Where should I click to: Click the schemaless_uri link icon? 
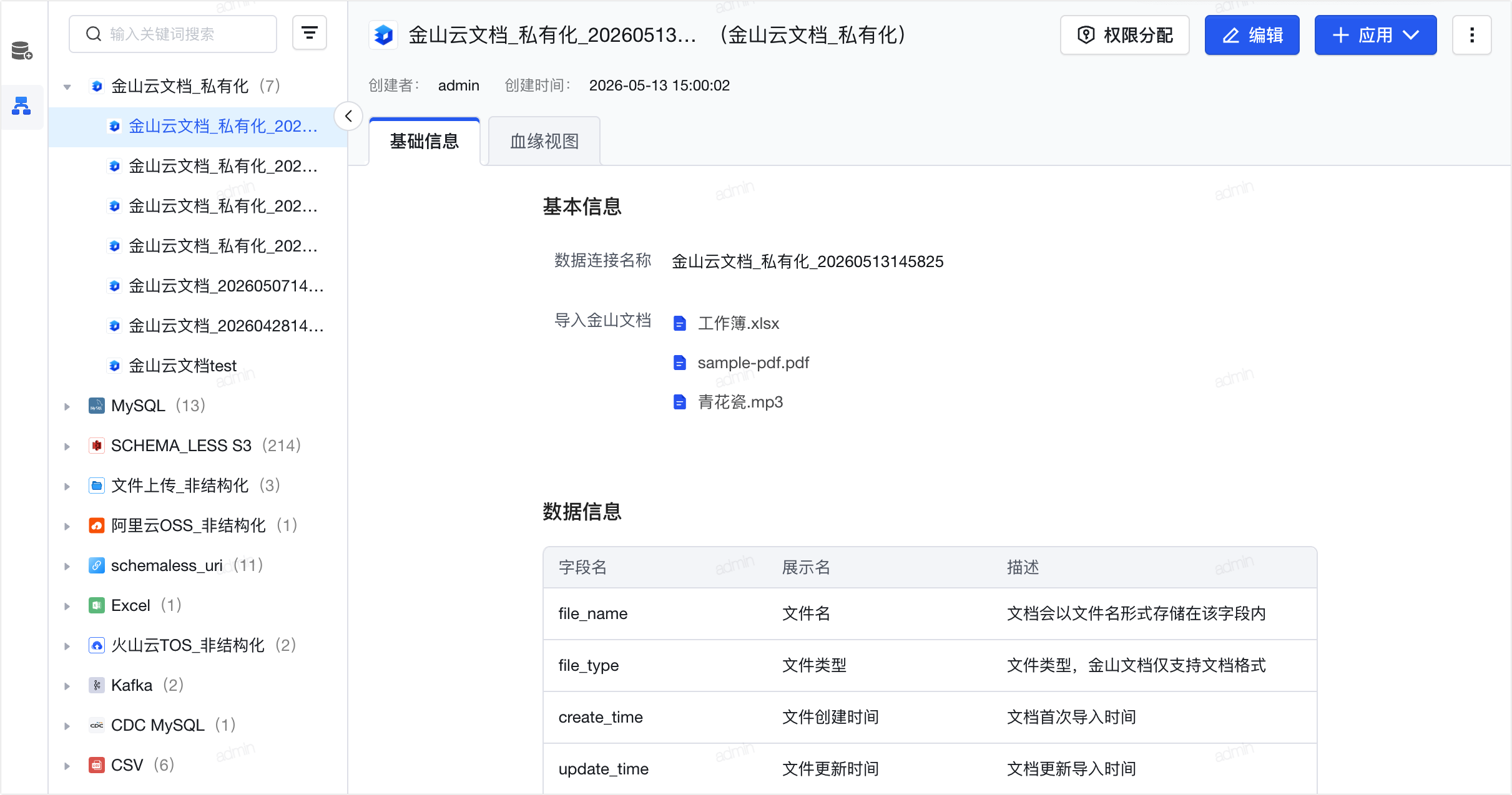tap(97, 565)
